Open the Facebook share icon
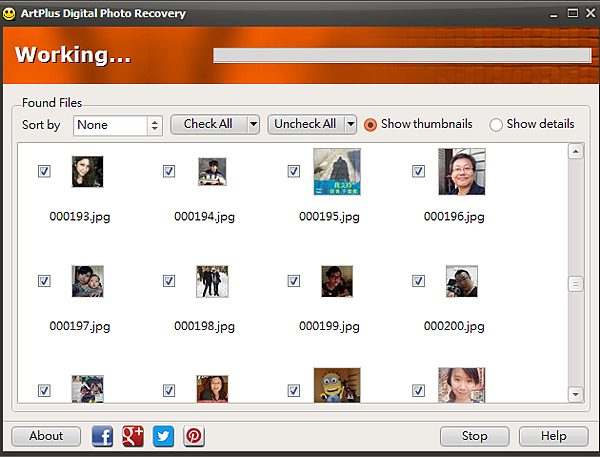Screen dimensions: 600x457 [102, 436]
